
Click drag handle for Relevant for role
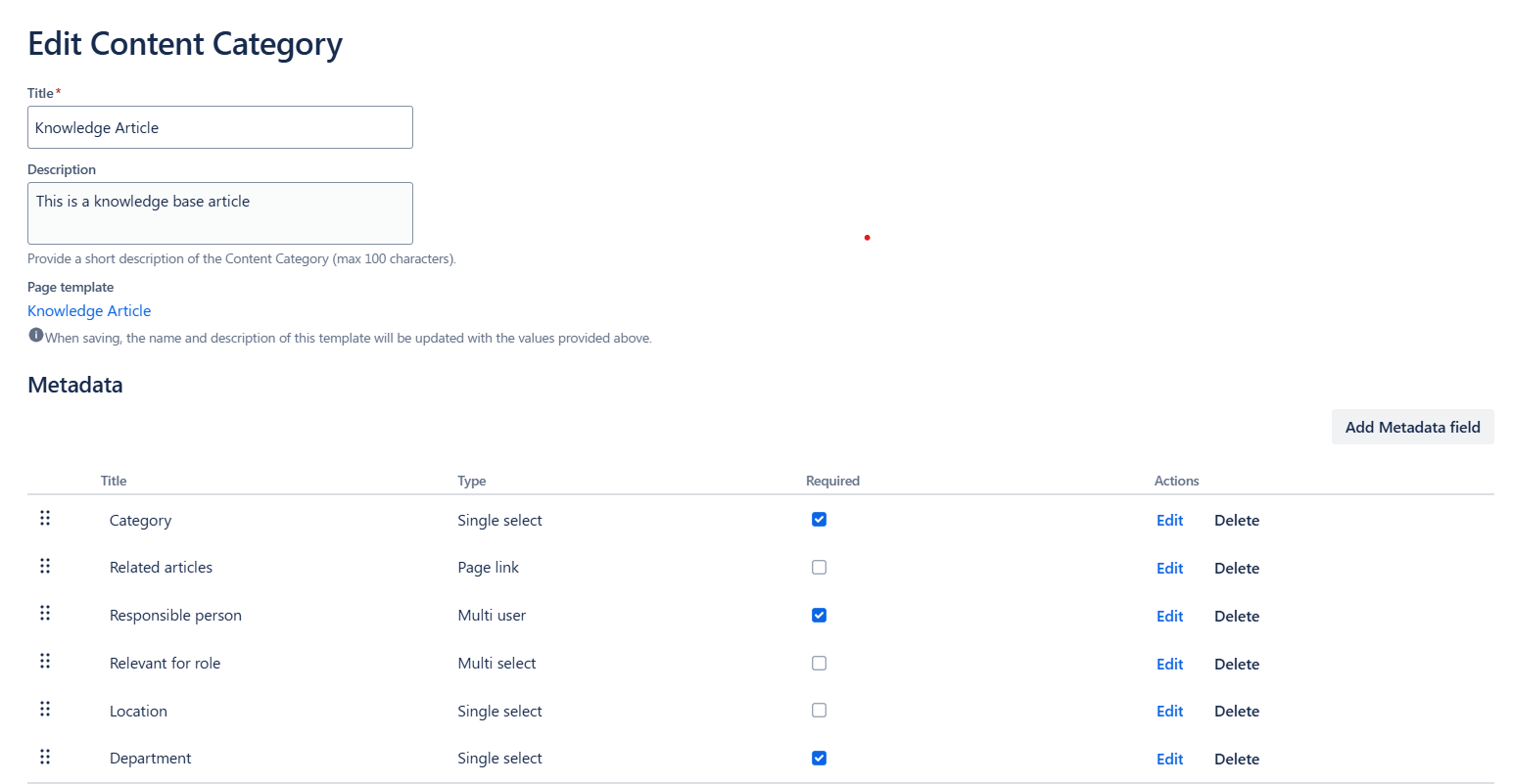point(45,662)
